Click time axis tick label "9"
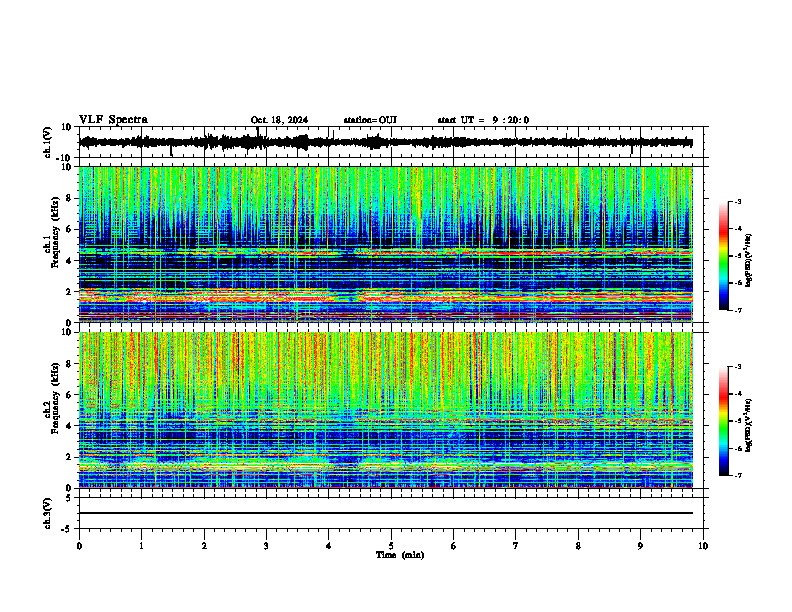Screen dimensions: 792x612 coord(640,546)
